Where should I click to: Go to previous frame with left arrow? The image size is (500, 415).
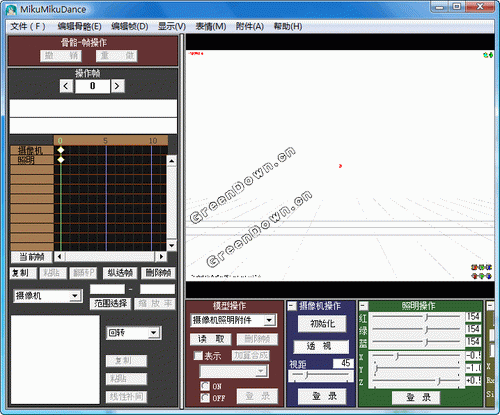coord(66,86)
